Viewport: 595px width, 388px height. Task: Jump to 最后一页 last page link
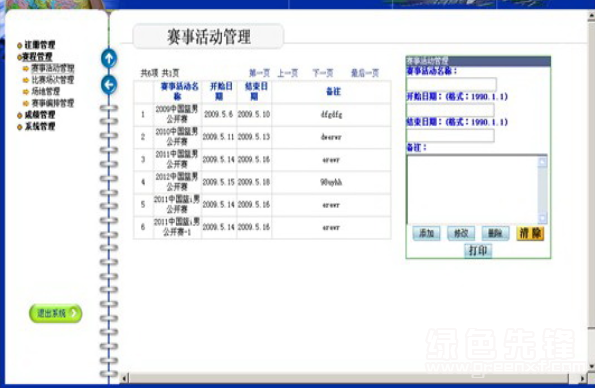[x=365, y=73]
